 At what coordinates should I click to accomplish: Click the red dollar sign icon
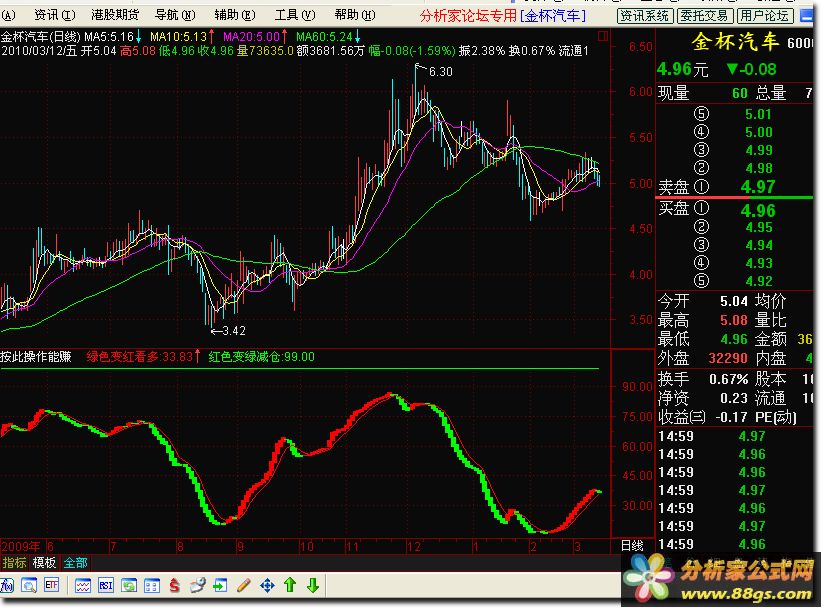click(x=175, y=586)
